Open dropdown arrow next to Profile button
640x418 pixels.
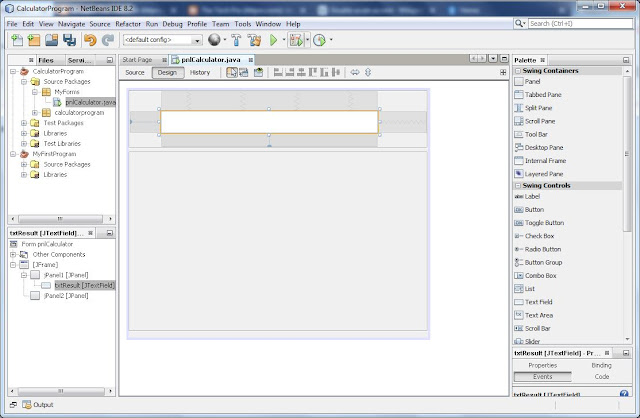331,40
